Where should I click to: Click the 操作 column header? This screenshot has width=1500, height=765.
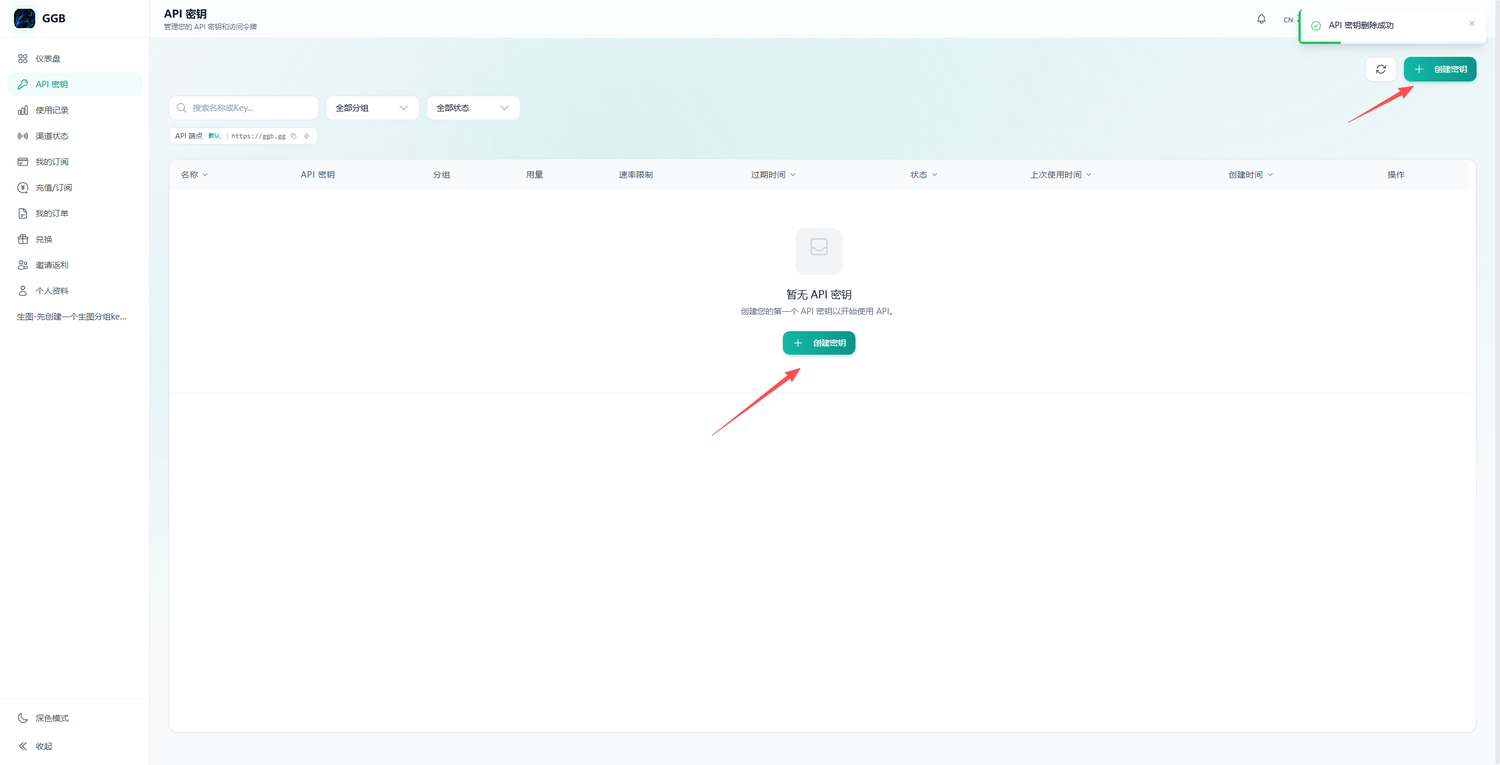[1396, 175]
